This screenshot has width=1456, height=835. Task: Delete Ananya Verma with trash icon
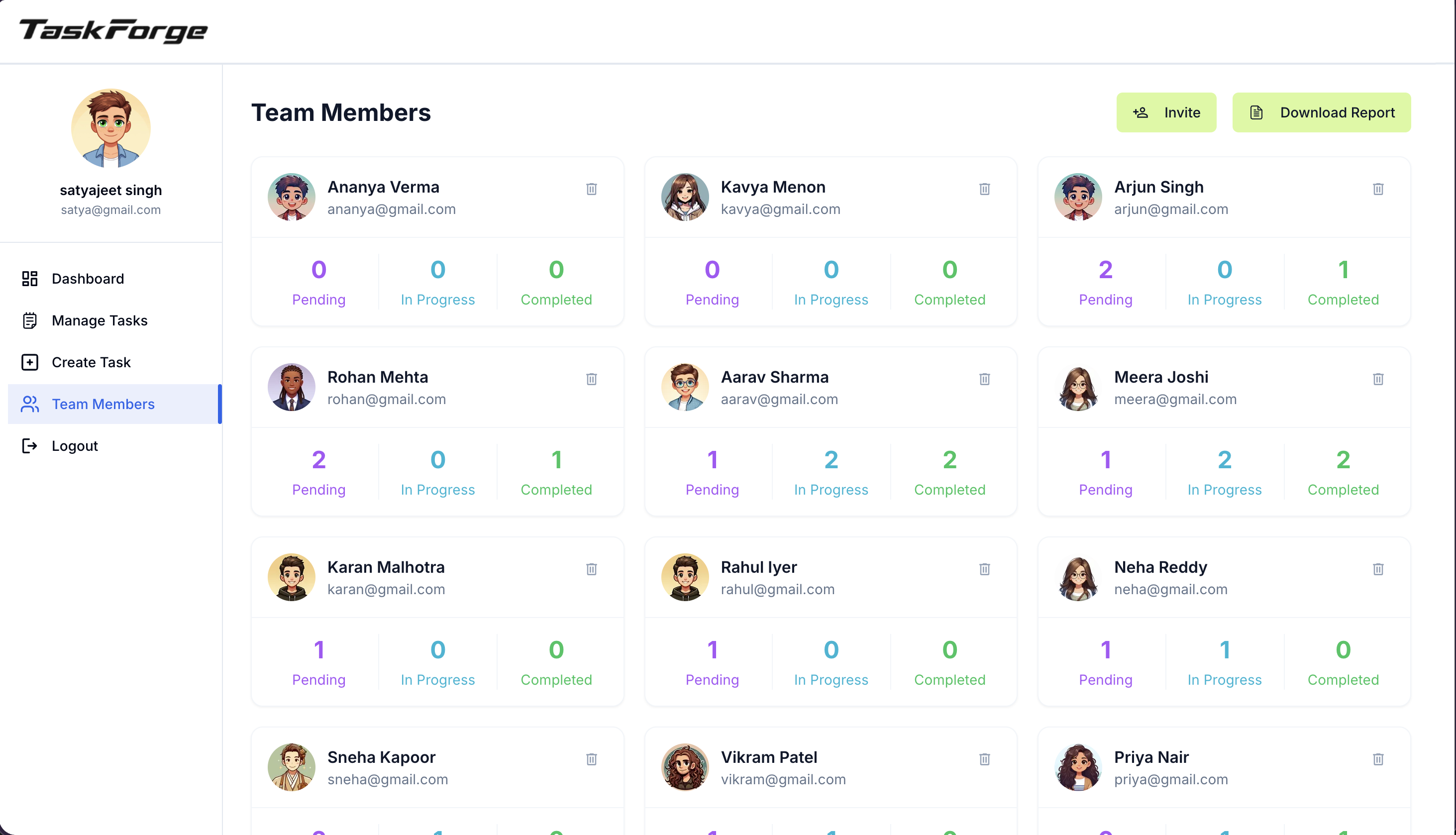(591, 189)
